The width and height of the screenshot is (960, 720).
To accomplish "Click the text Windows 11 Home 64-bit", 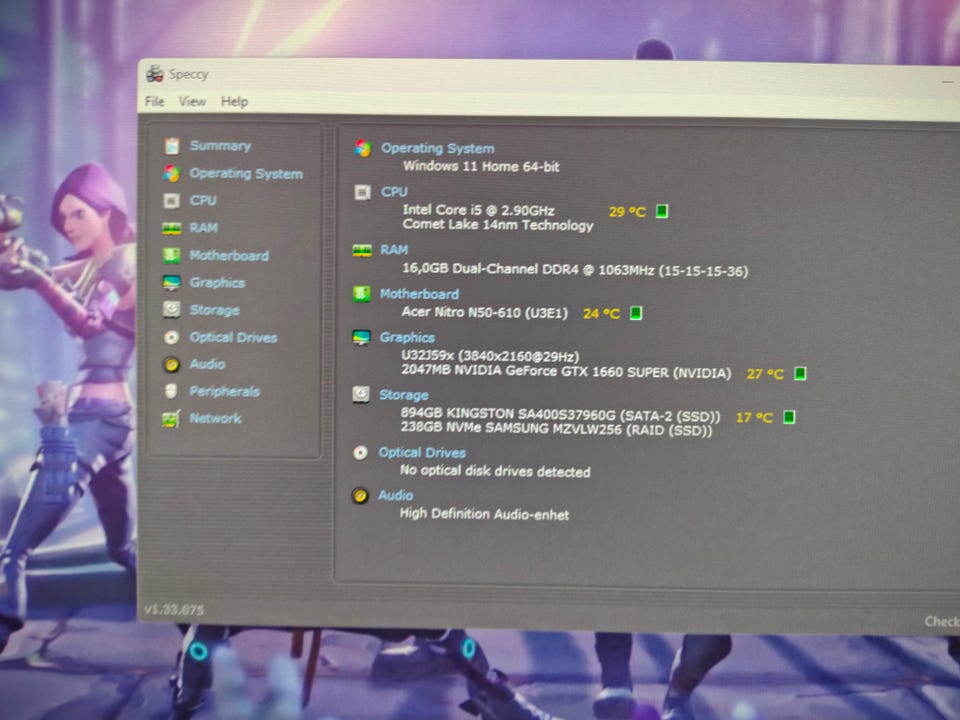I will coord(481,166).
